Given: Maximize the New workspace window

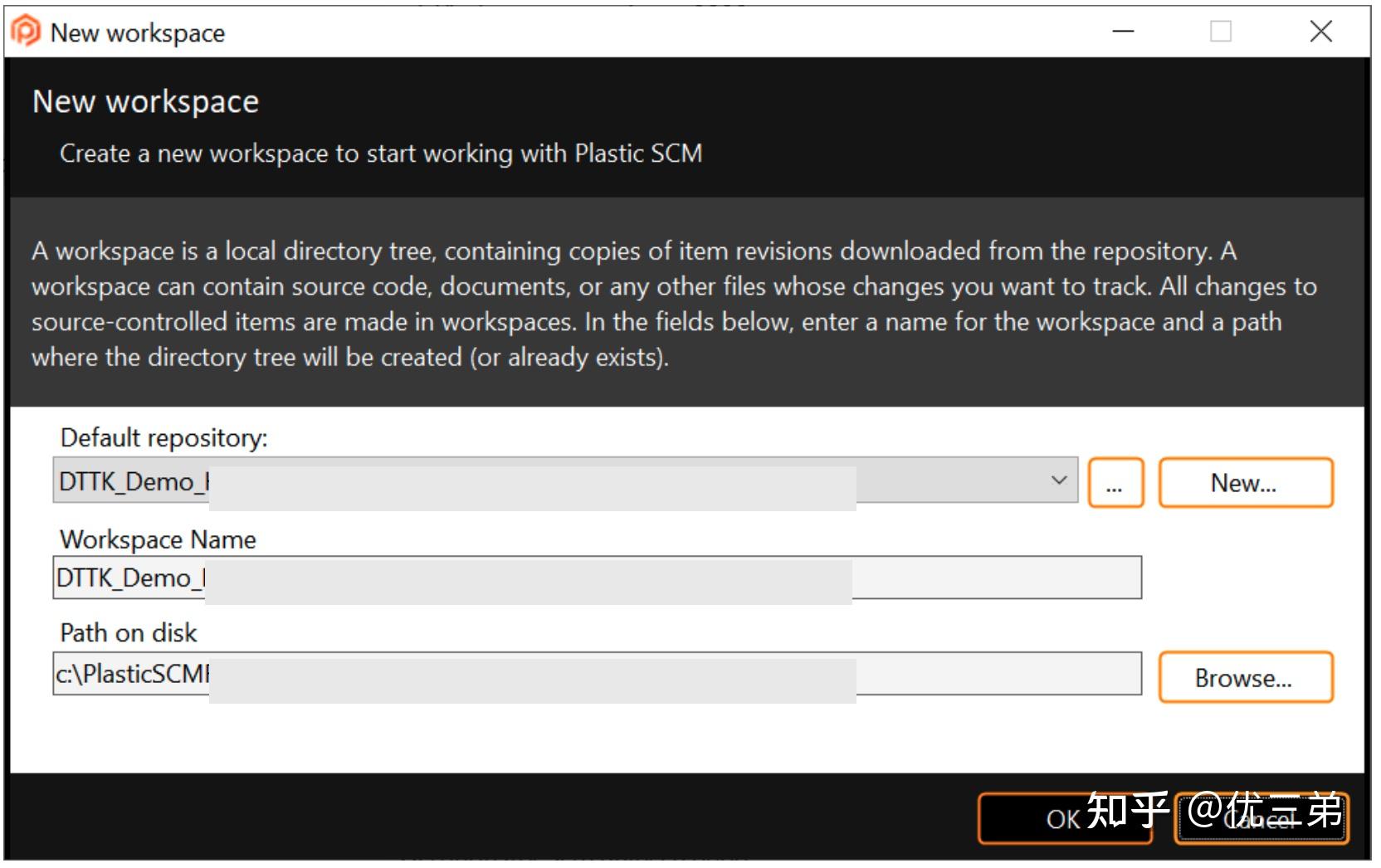Looking at the screenshot, I should (x=1220, y=32).
